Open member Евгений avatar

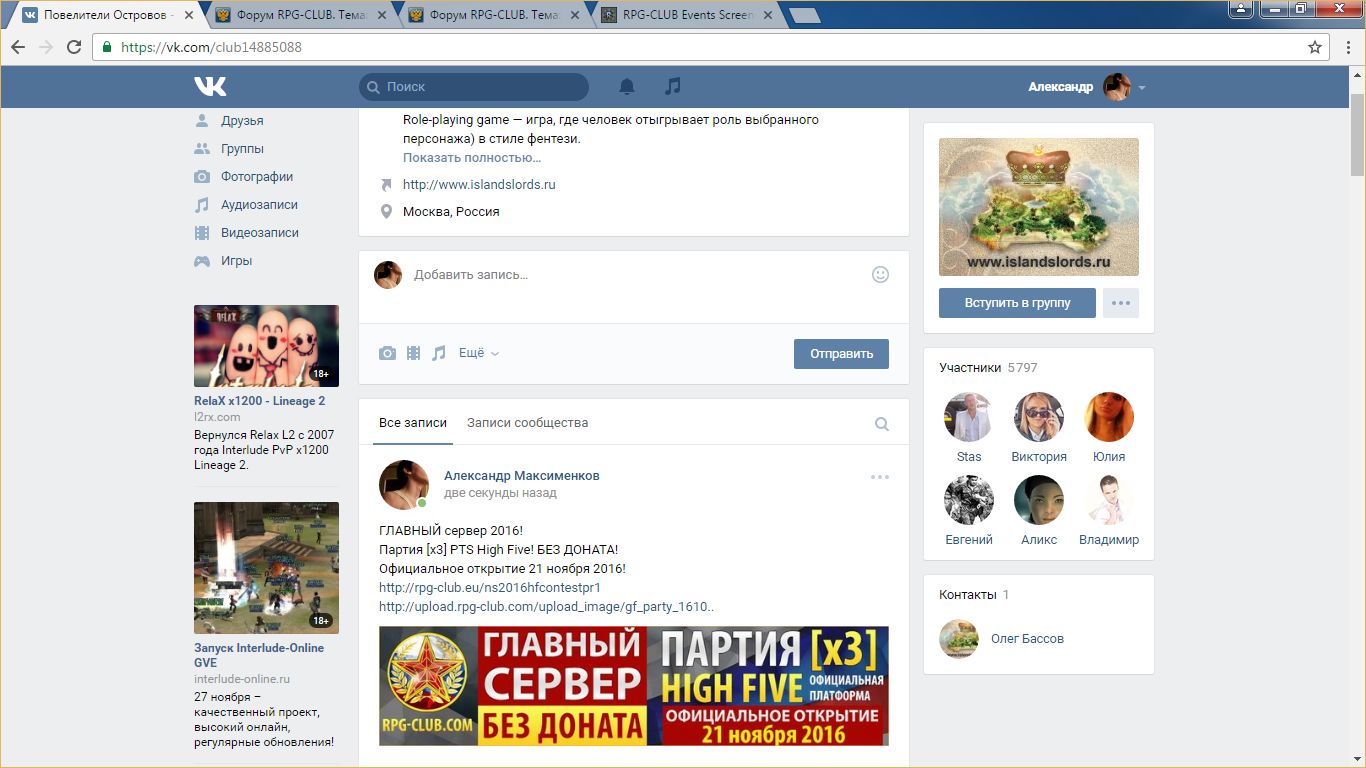[x=969, y=500]
